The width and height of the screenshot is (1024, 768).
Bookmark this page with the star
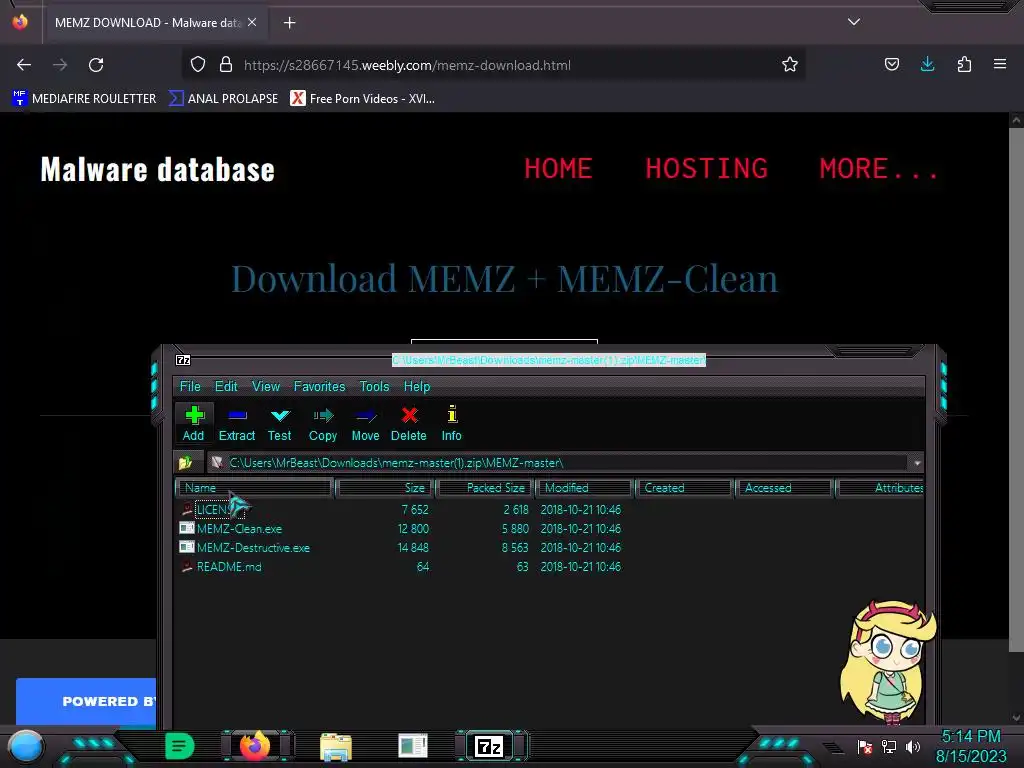point(790,64)
